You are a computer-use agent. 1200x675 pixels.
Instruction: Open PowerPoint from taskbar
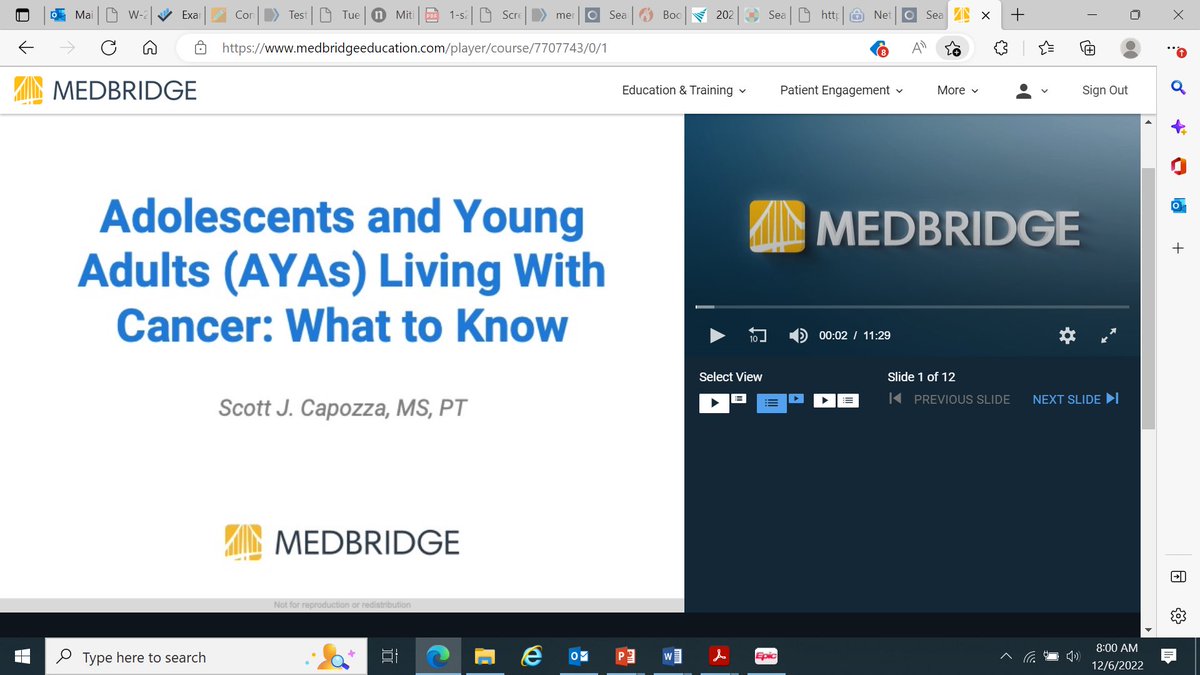point(626,657)
